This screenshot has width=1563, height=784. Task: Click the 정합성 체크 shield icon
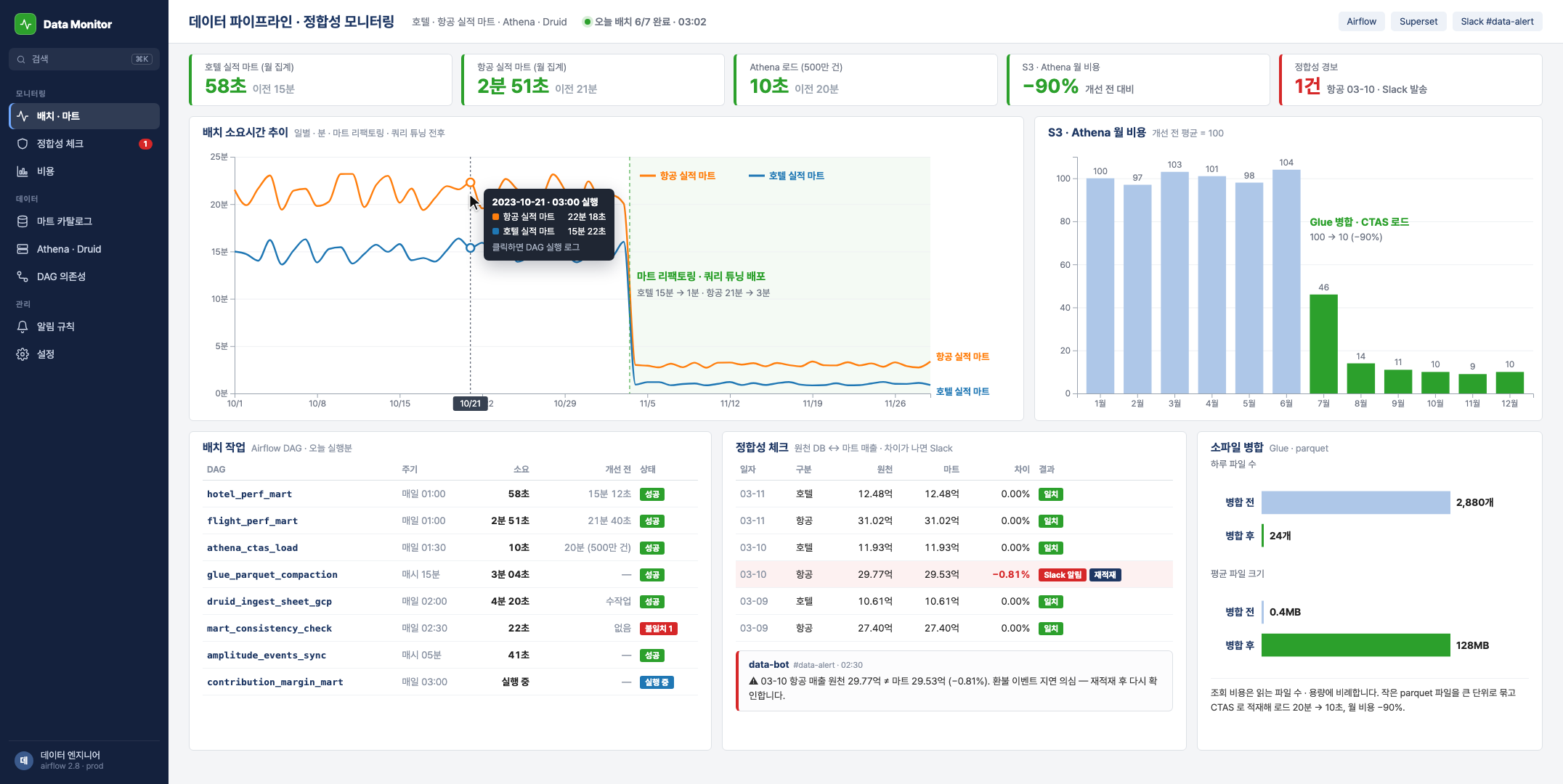[x=23, y=144]
